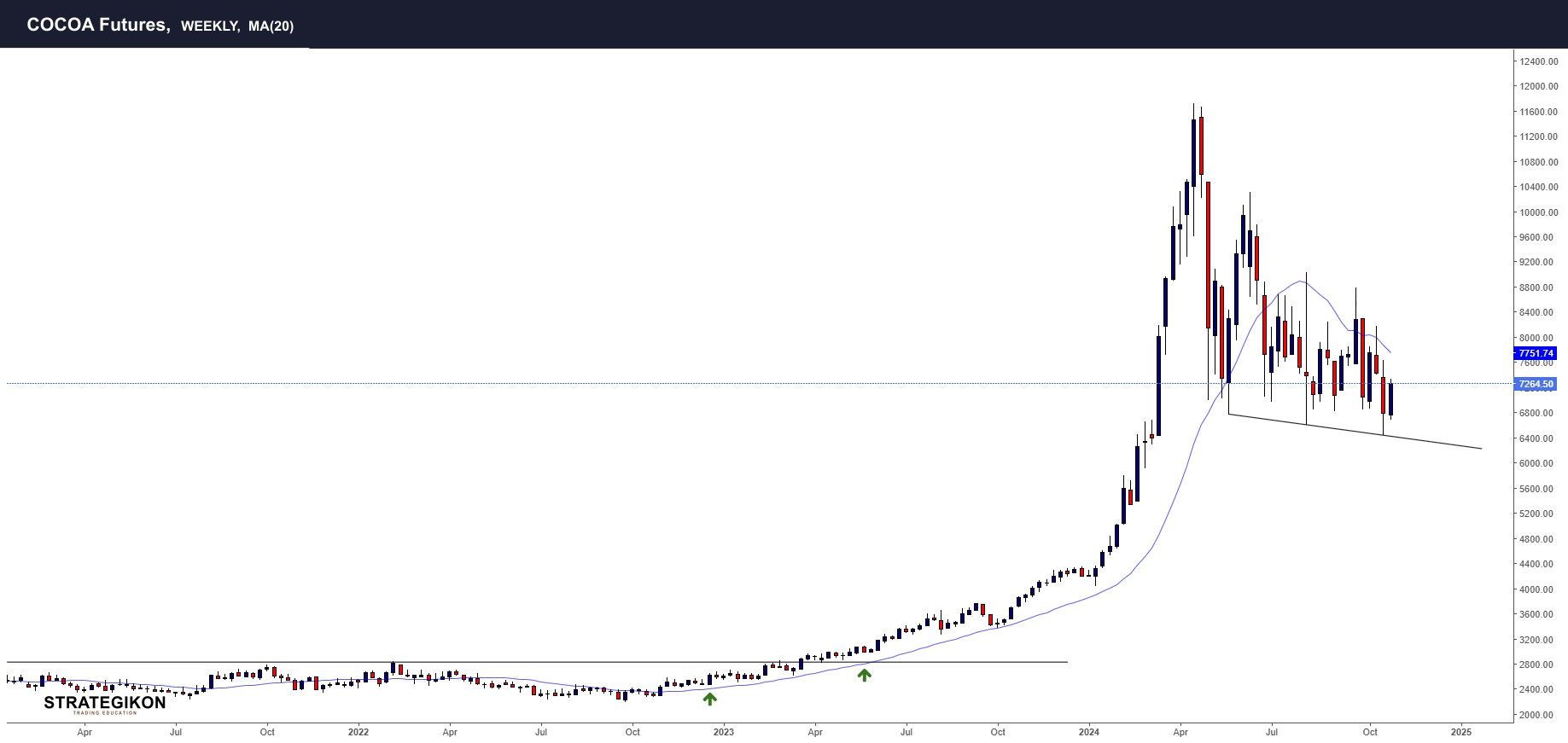1568x743 pixels.
Task: Select the WEEKLY timeframe label
Action: click(x=210, y=26)
